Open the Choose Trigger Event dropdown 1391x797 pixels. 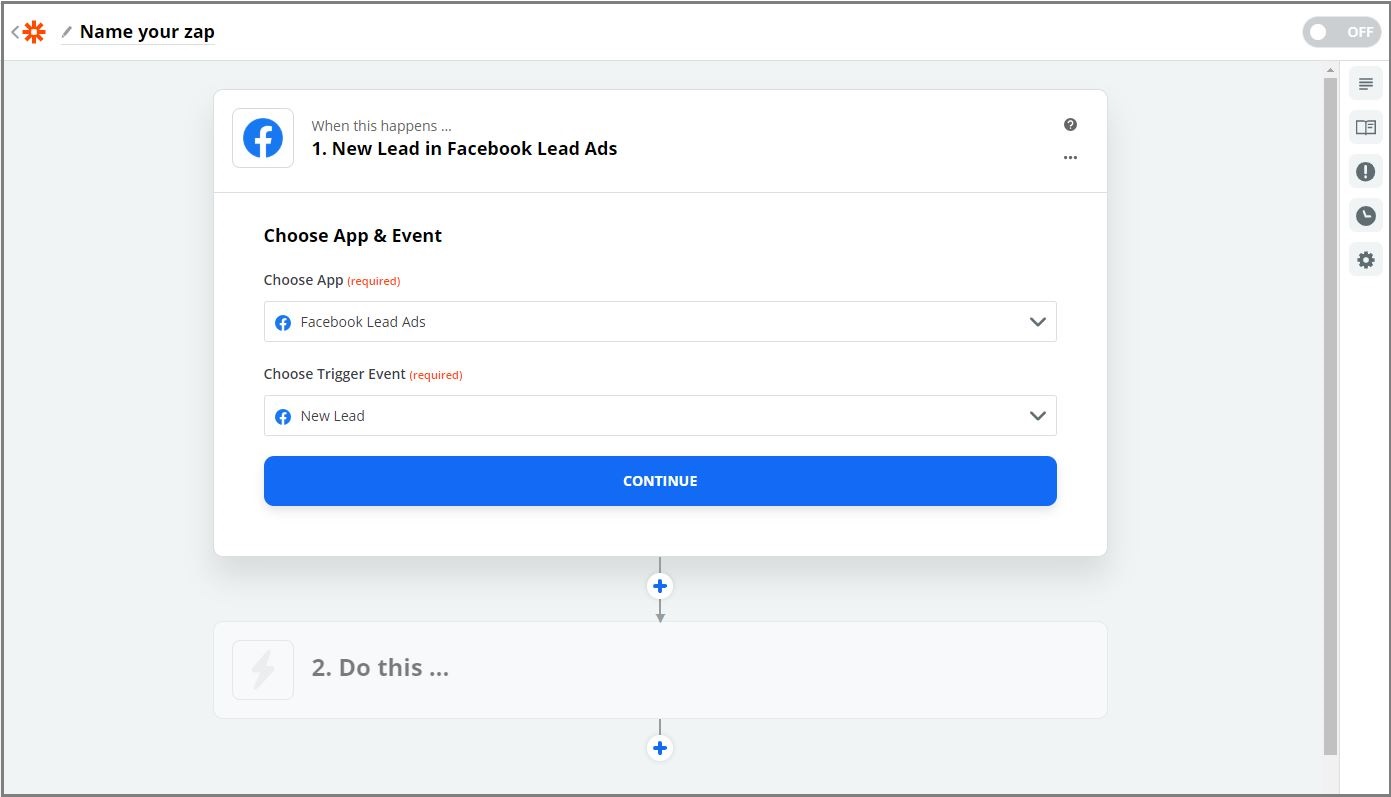(x=660, y=416)
